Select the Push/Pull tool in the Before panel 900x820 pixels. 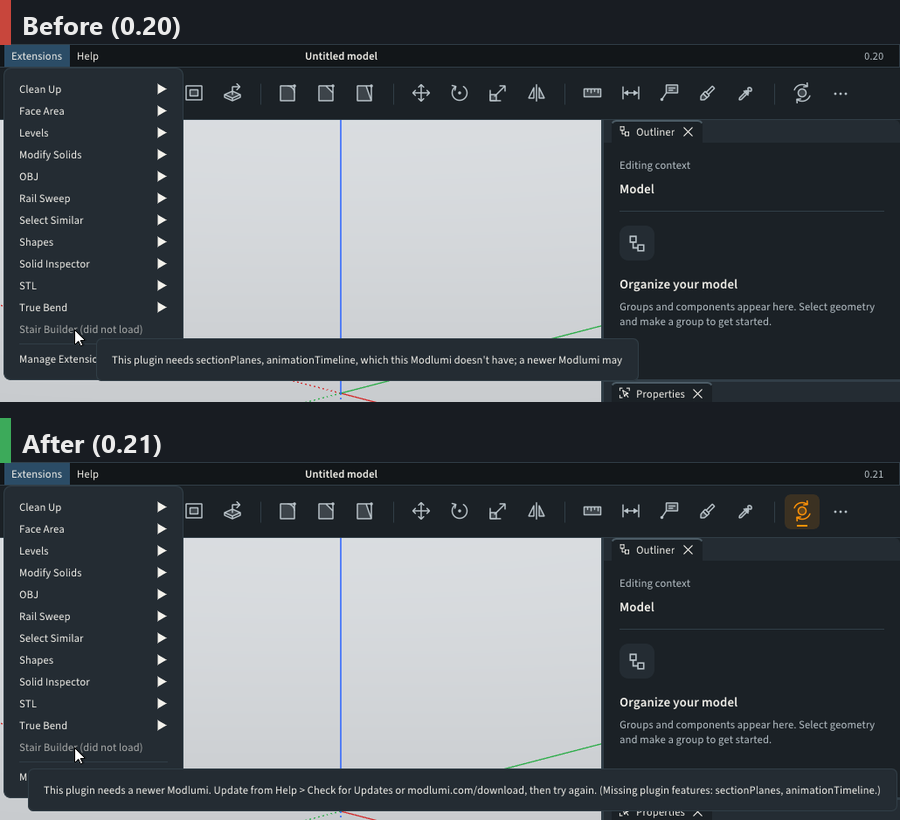[x=232, y=93]
